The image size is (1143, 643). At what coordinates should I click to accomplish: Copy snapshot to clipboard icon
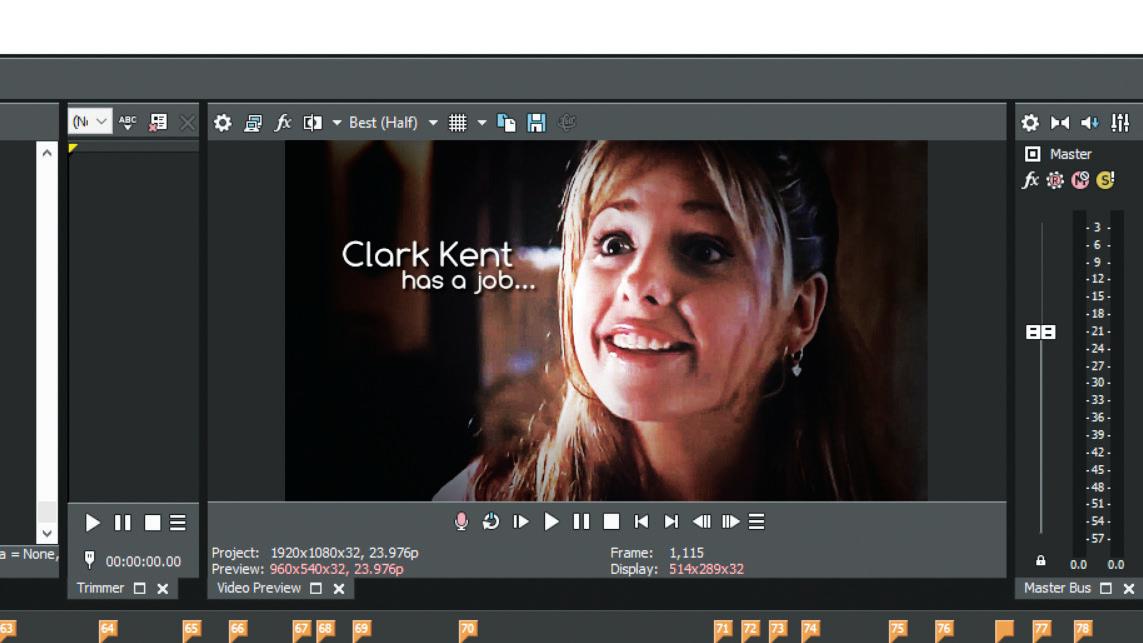pyautogui.click(x=506, y=122)
